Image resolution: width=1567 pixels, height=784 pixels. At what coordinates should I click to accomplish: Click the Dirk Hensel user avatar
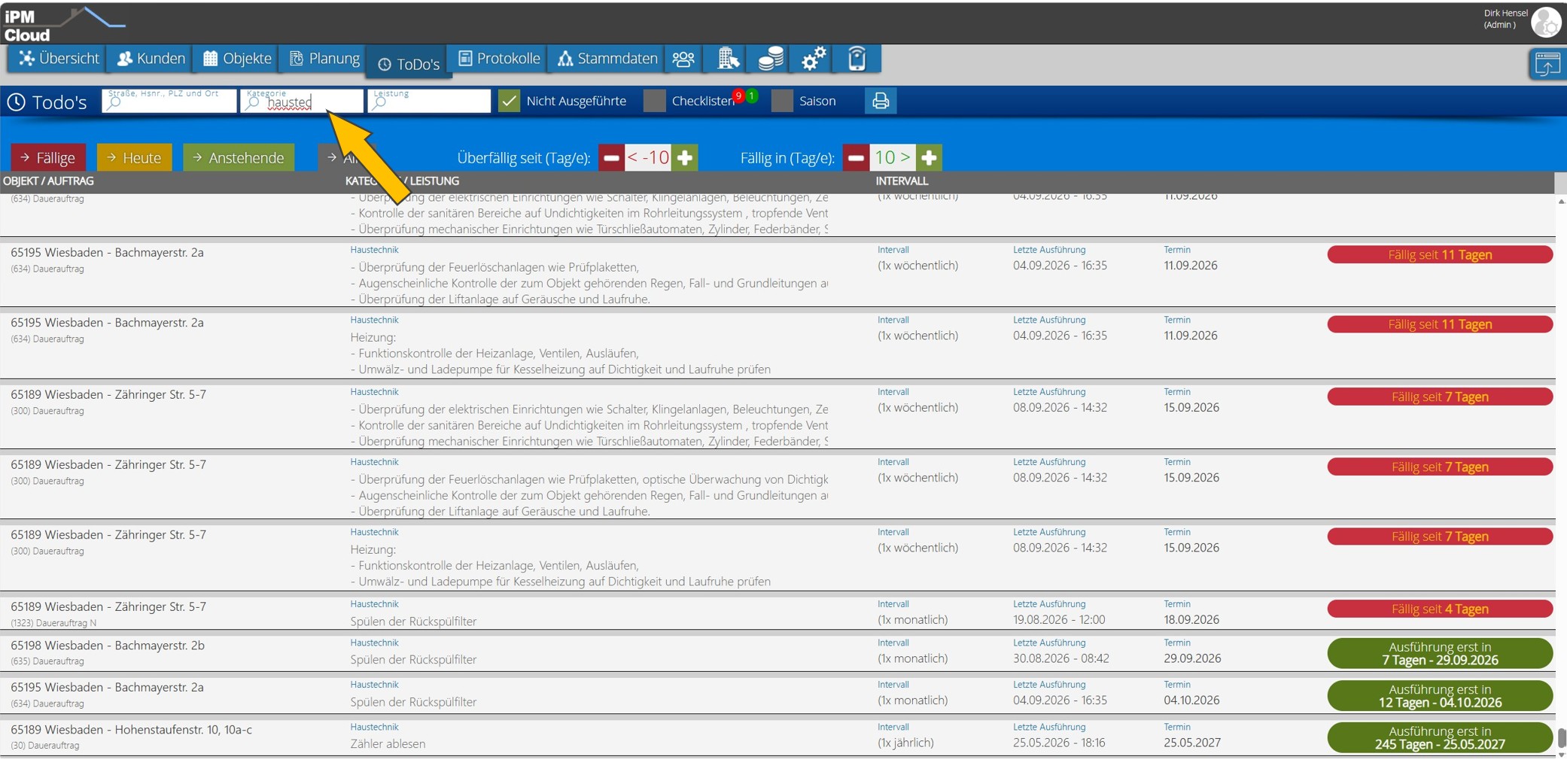(x=1546, y=23)
